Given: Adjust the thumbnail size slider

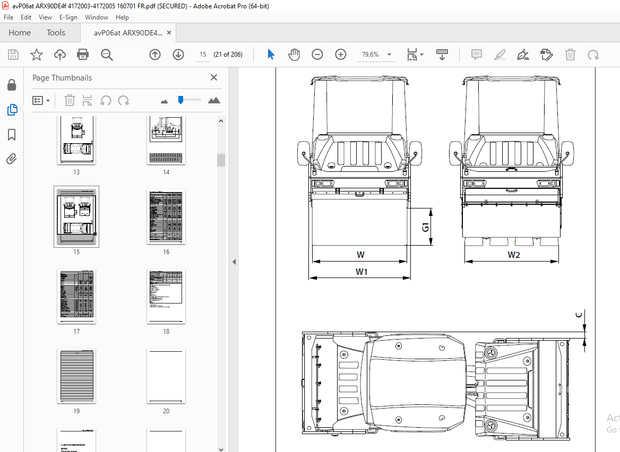Looking at the screenshot, I should pyautogui.click(x=181, y=100).
